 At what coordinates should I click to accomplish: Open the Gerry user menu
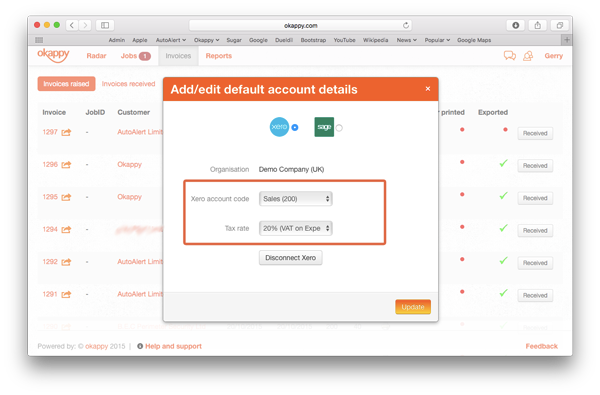(554, 56)
